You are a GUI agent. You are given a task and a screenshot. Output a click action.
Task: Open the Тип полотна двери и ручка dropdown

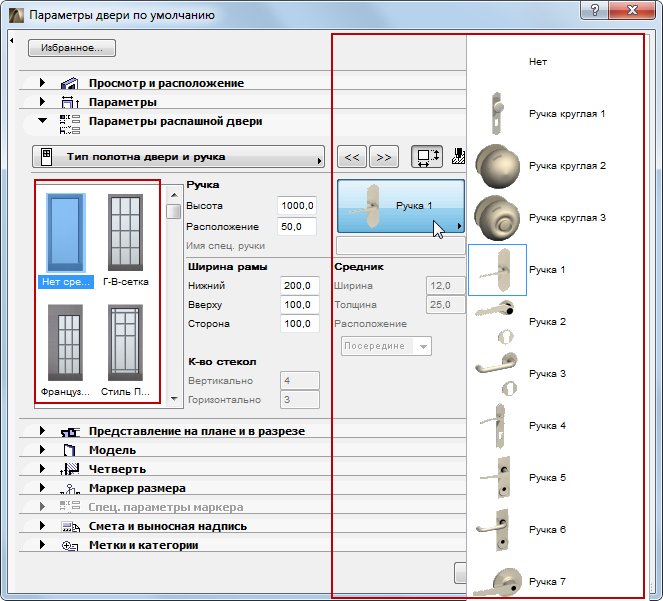point(178,157)
